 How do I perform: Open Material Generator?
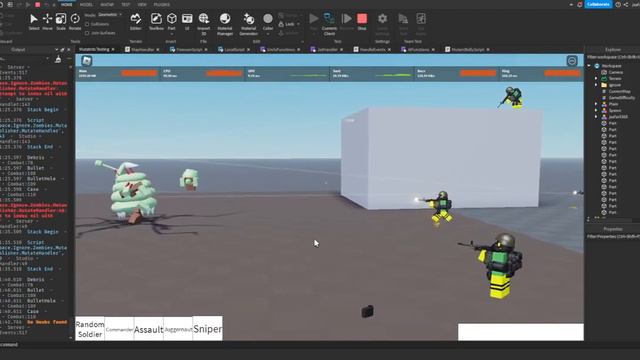(248, 24)
